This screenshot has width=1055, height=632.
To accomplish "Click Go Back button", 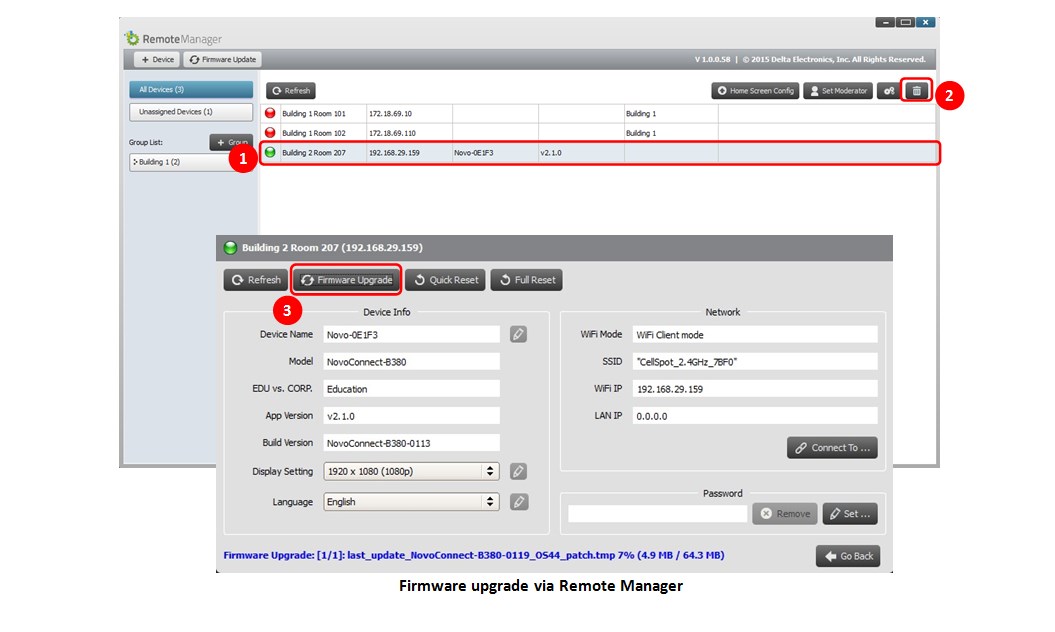I will tap(848, 556).
